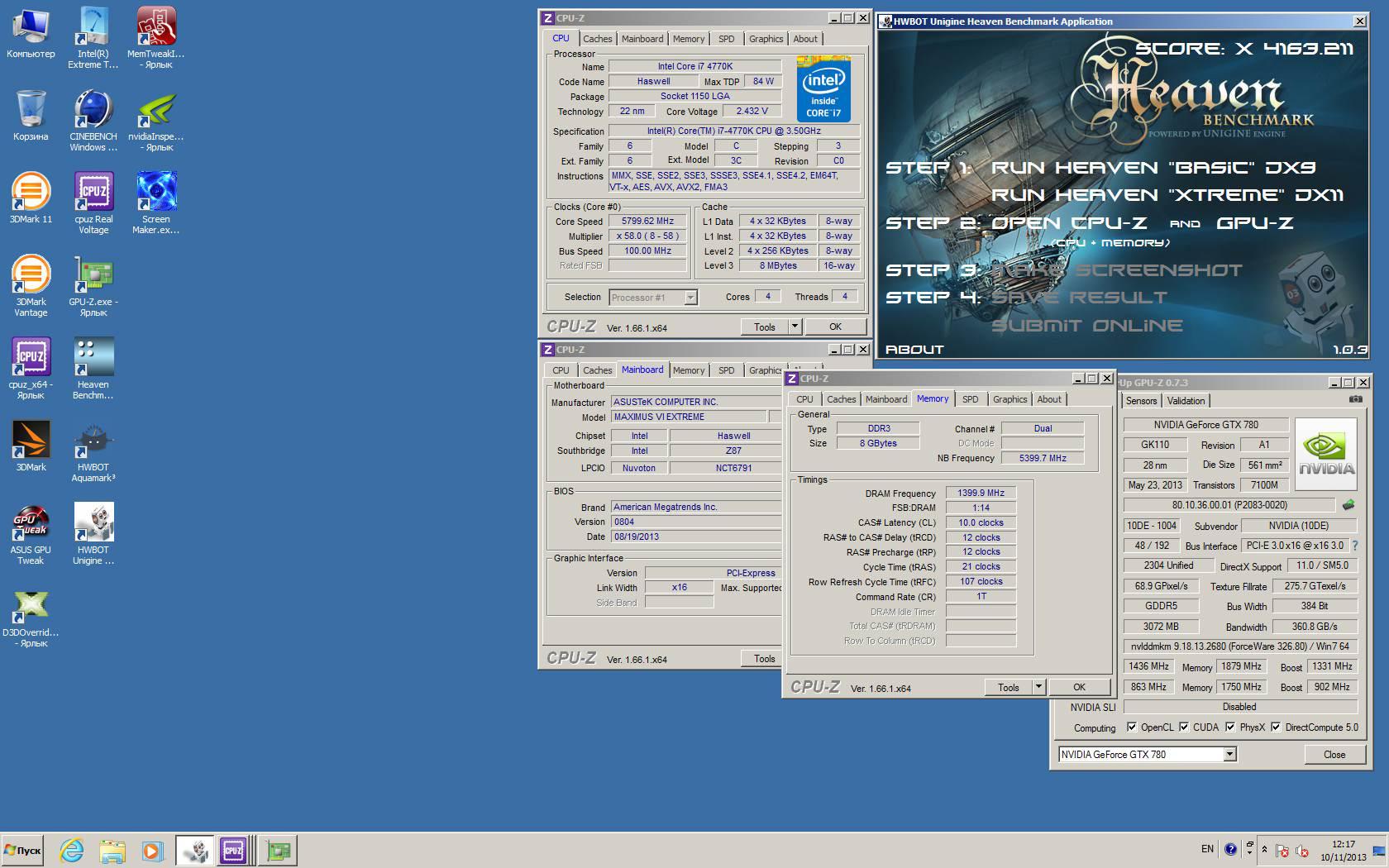Select the Sensors tab in GPU-Z

tap(1141, 401)
